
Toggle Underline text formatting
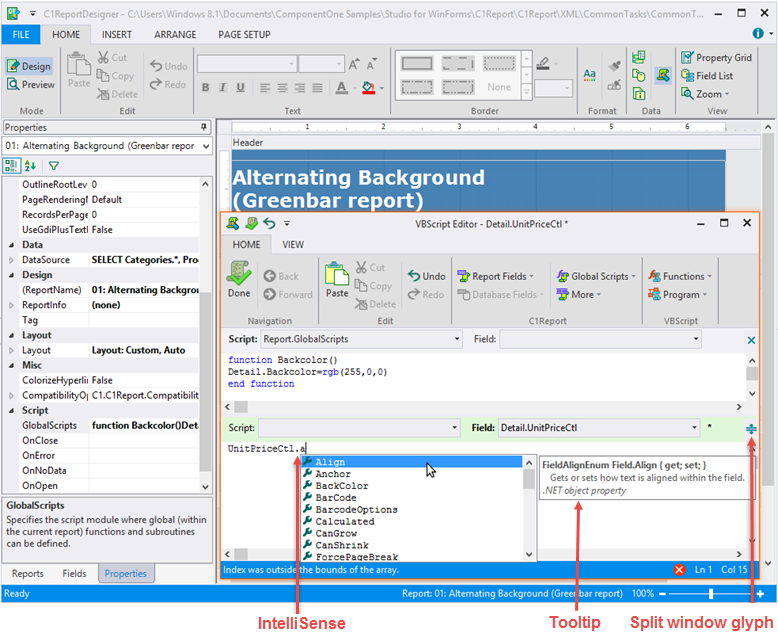[x=241, y=88]
